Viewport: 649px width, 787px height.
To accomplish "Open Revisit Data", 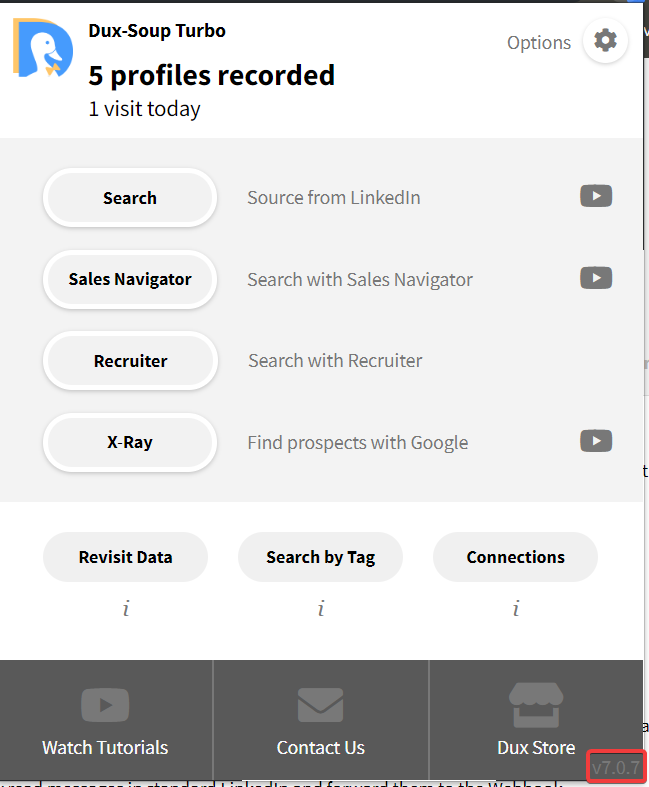I will click(x=125, y=557).
